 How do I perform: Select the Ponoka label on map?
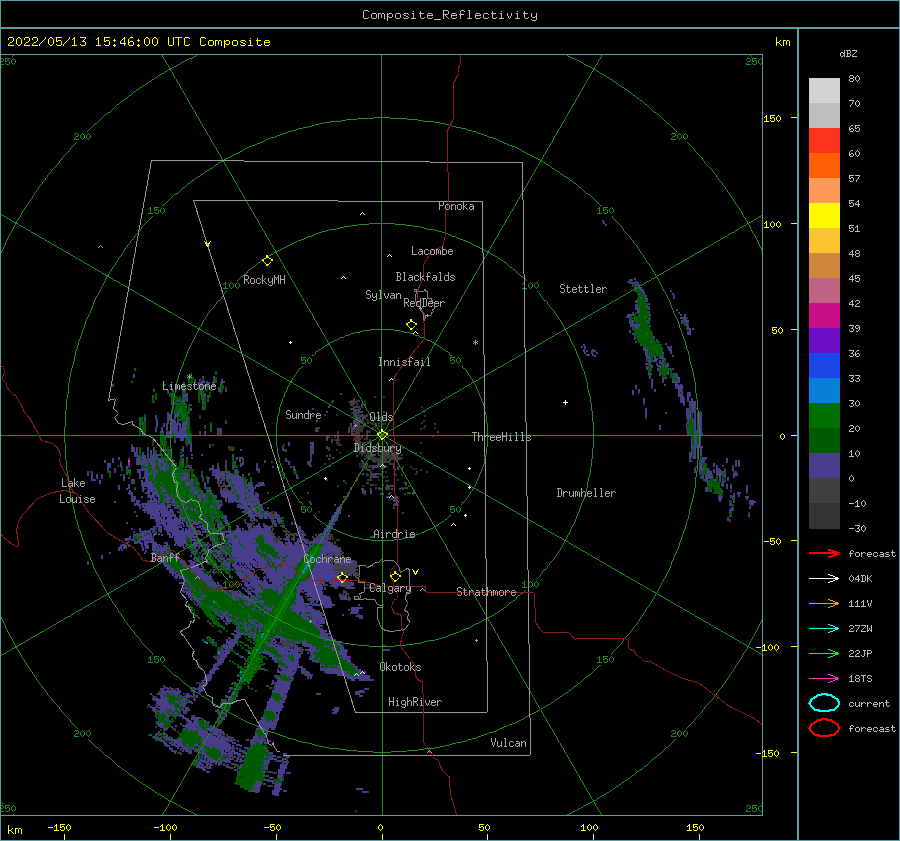click(456, 206)
